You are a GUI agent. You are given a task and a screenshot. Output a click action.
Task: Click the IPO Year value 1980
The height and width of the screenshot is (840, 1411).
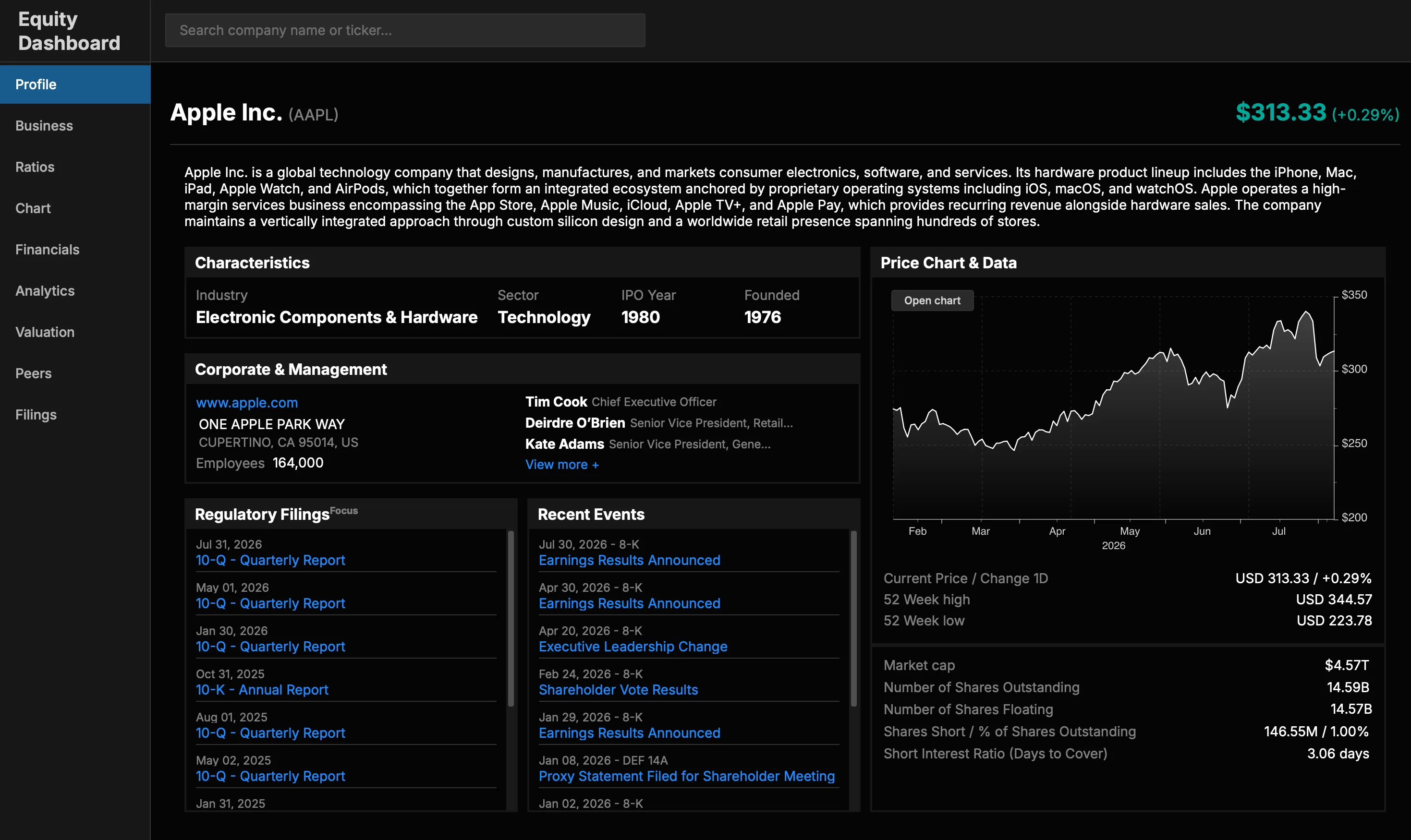pyautogui.click(x=640, y=318)
